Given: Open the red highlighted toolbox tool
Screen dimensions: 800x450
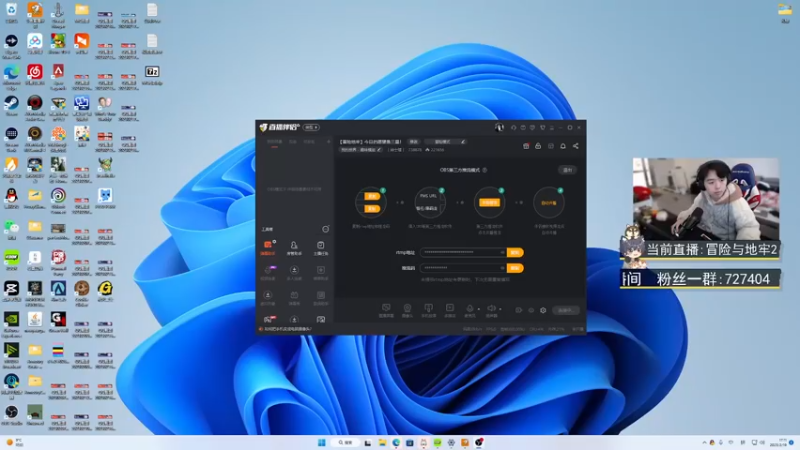Looking at the screenshot, I should click(x=268, y=248).
